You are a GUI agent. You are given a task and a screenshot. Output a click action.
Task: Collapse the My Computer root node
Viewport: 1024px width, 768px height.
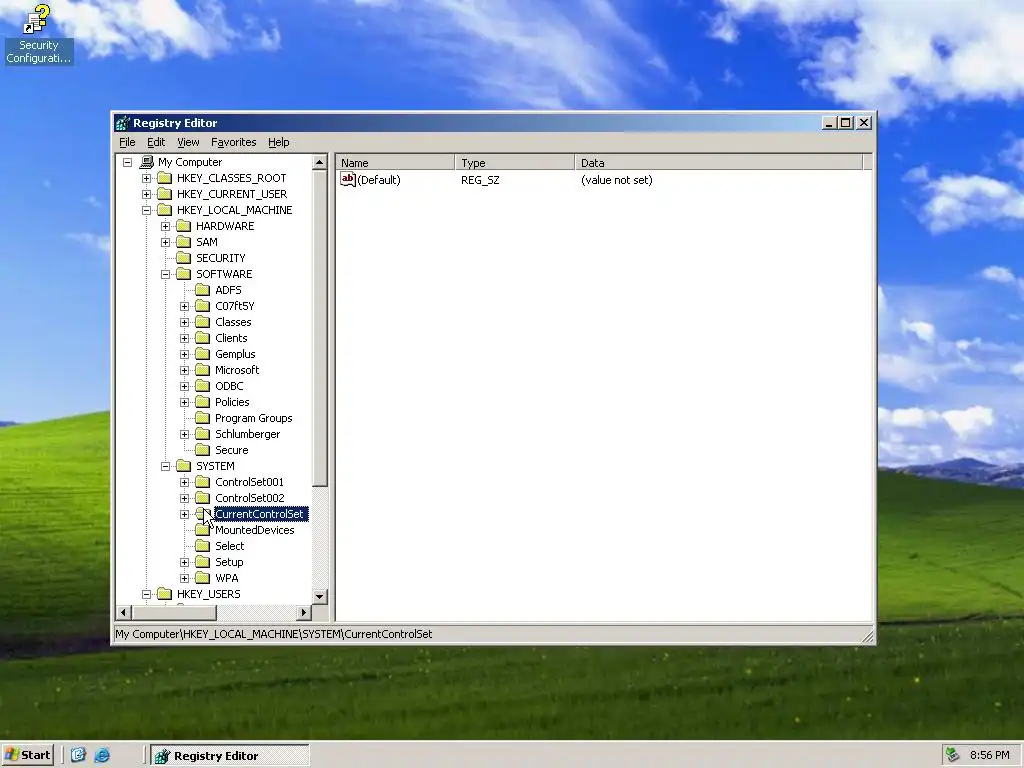[127, 162]
